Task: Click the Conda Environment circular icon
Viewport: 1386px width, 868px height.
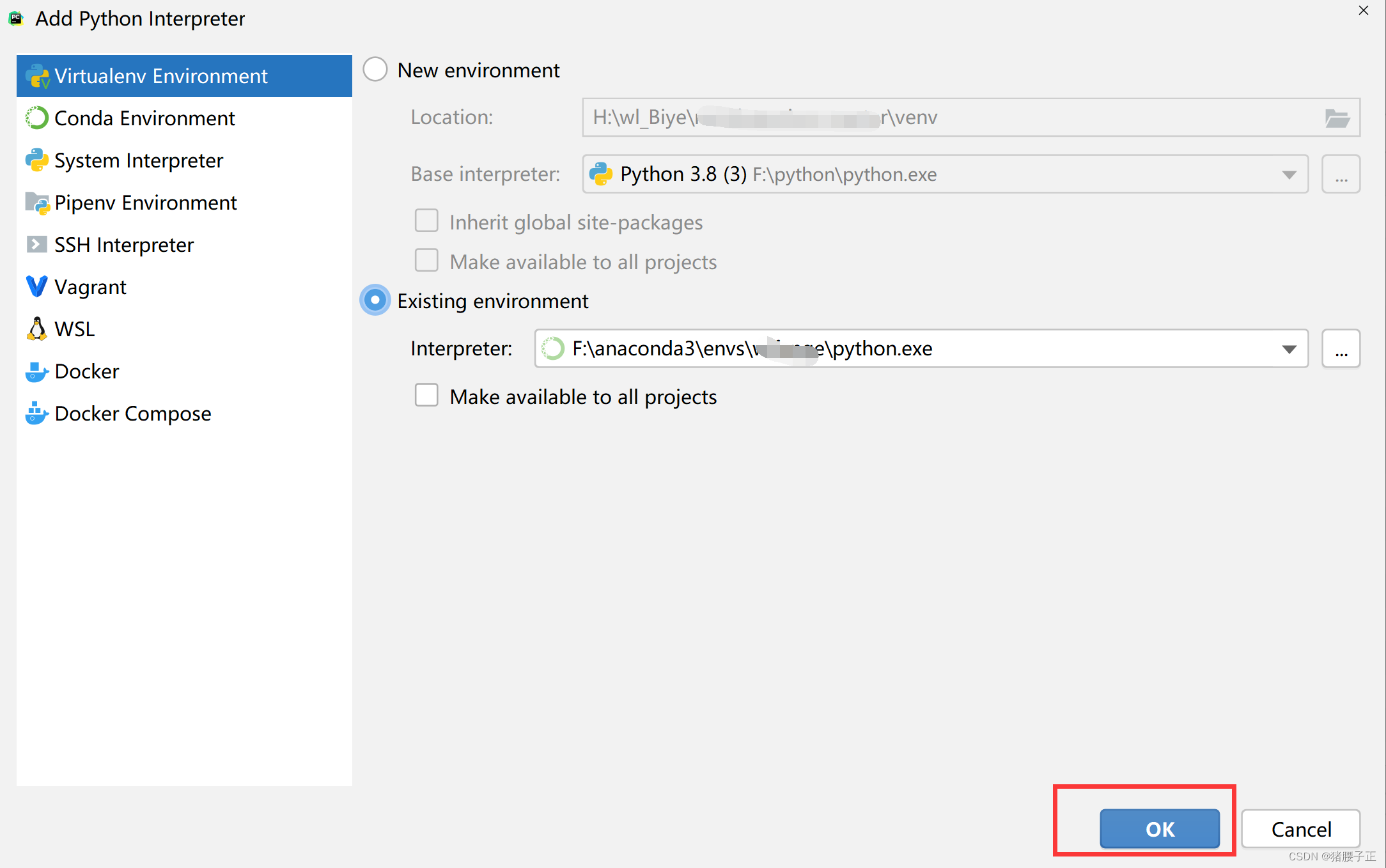Action: 36,118
